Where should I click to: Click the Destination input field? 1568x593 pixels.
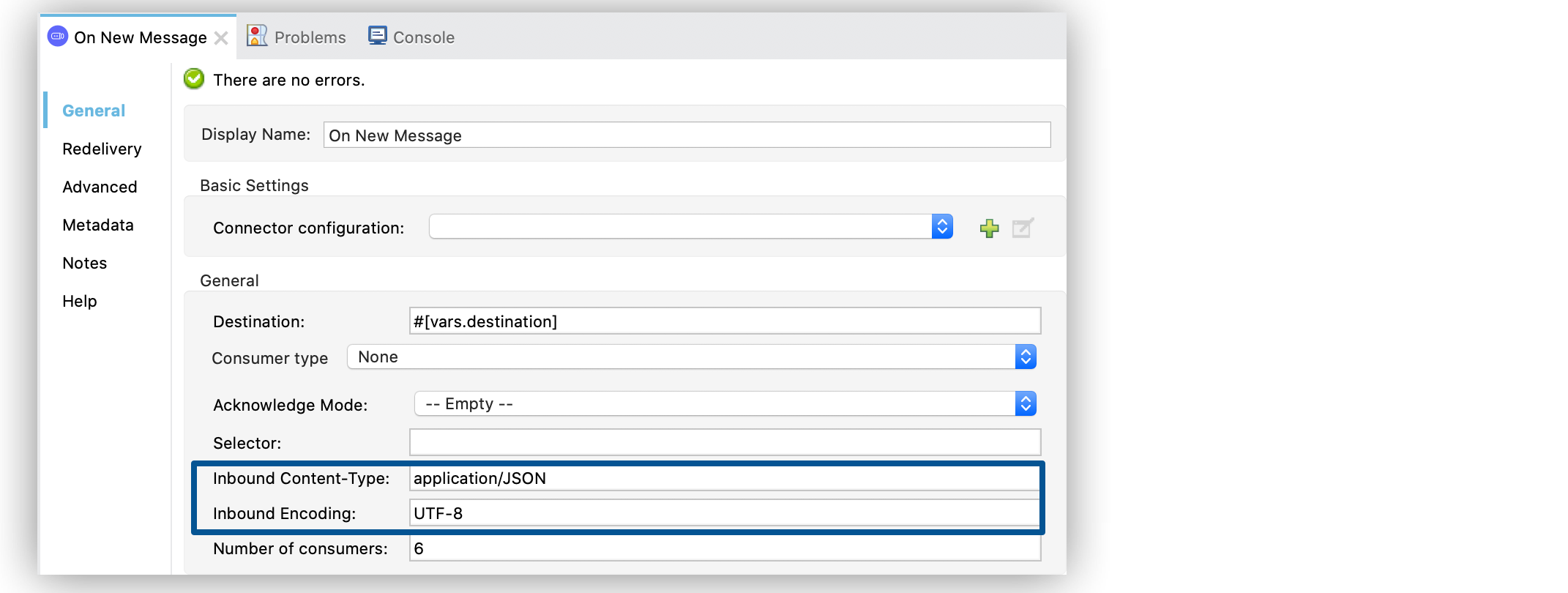click(x=725, y=321)
